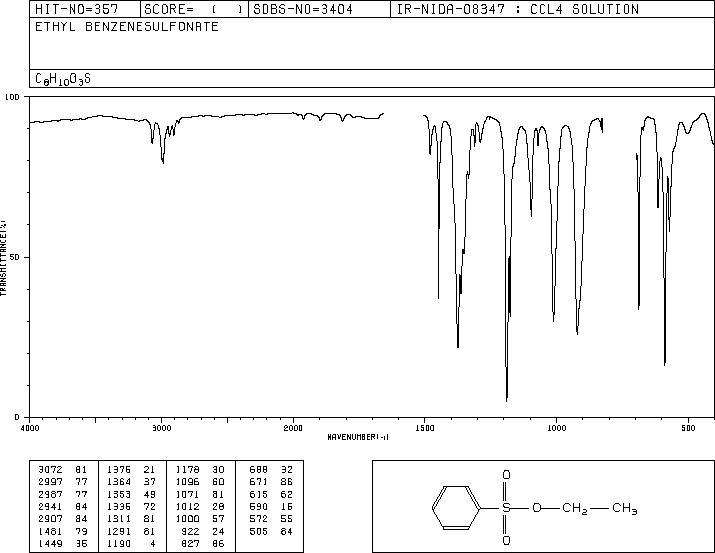
Task: Click the ester oxygen between S and CH2
Action: pyautogui.click(x=537, y=508)
